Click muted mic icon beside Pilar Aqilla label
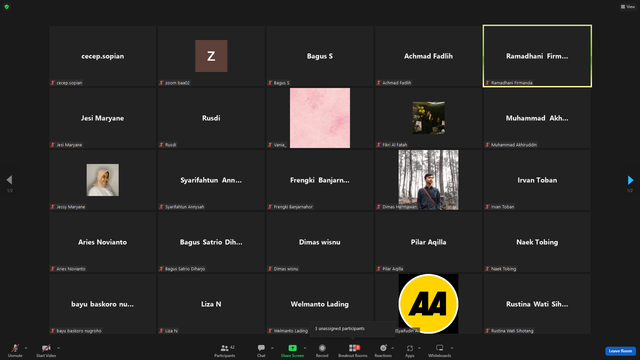This screenshot has width=640, height=360. [x=378, y=269]
